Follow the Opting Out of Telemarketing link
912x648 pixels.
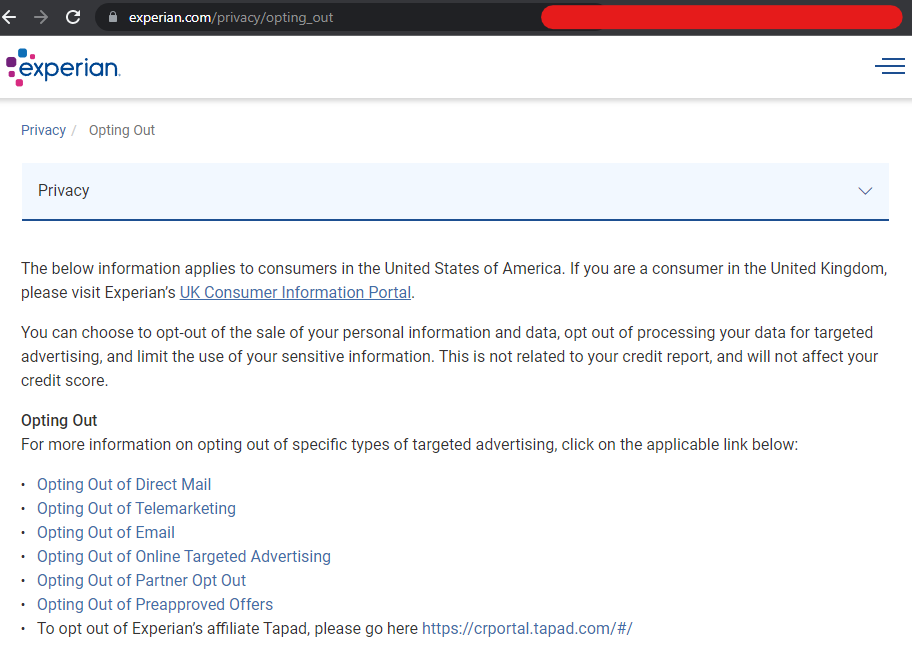pyautogui.click(x=136, y=509)
